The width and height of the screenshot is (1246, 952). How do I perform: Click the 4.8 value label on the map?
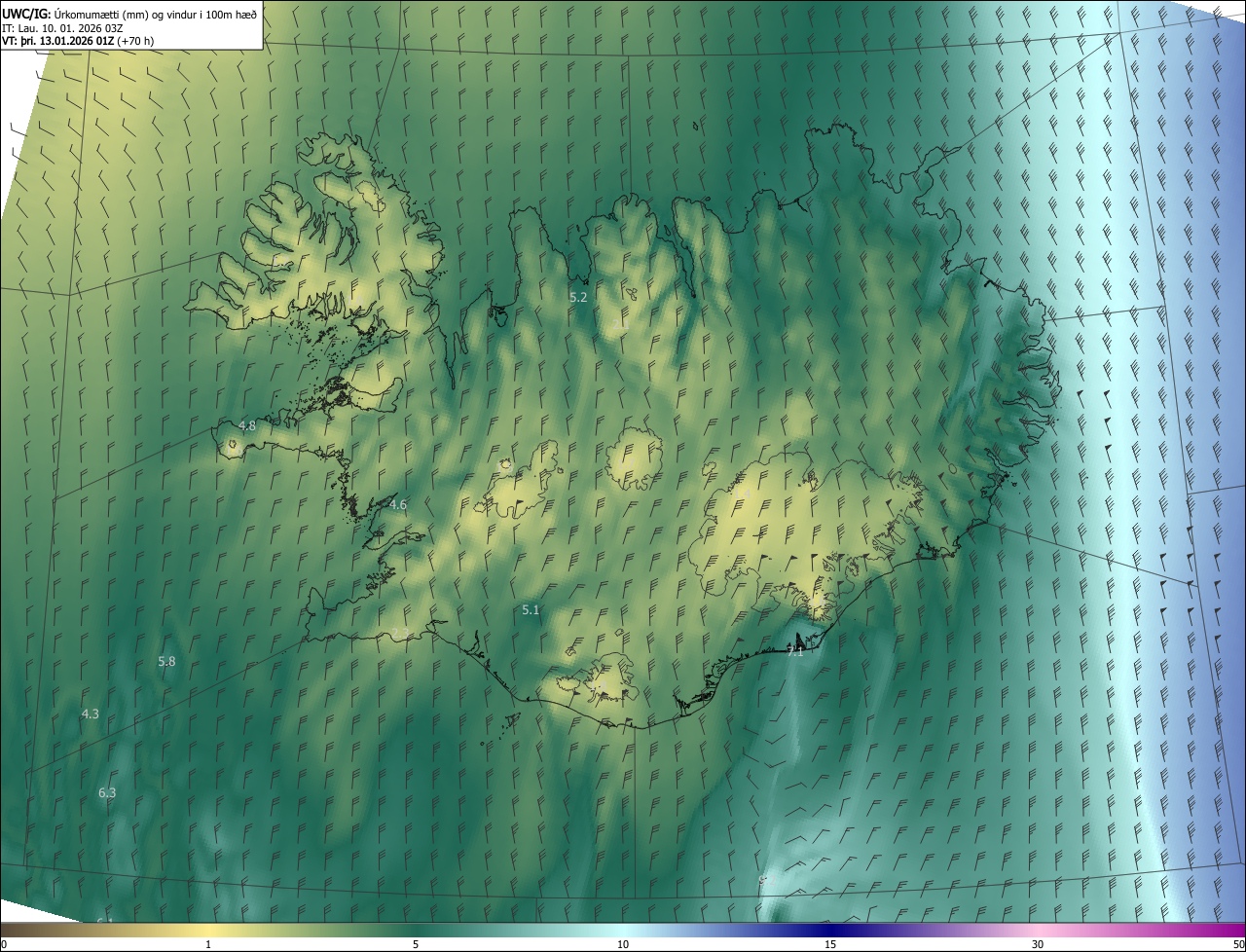[247, 426]
